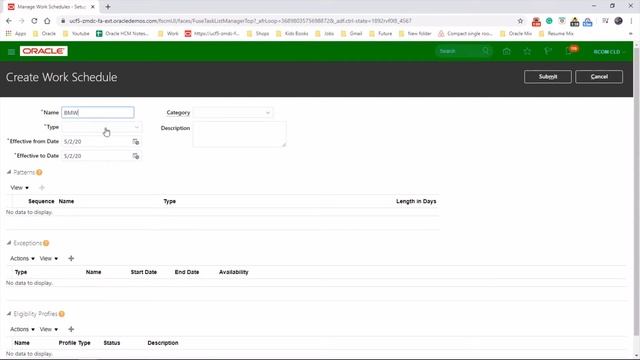Viewport: 640px width, 360px height.
Task: Open the Work bookmark folder
Action: pyautogui.click(x=168, y=33)
